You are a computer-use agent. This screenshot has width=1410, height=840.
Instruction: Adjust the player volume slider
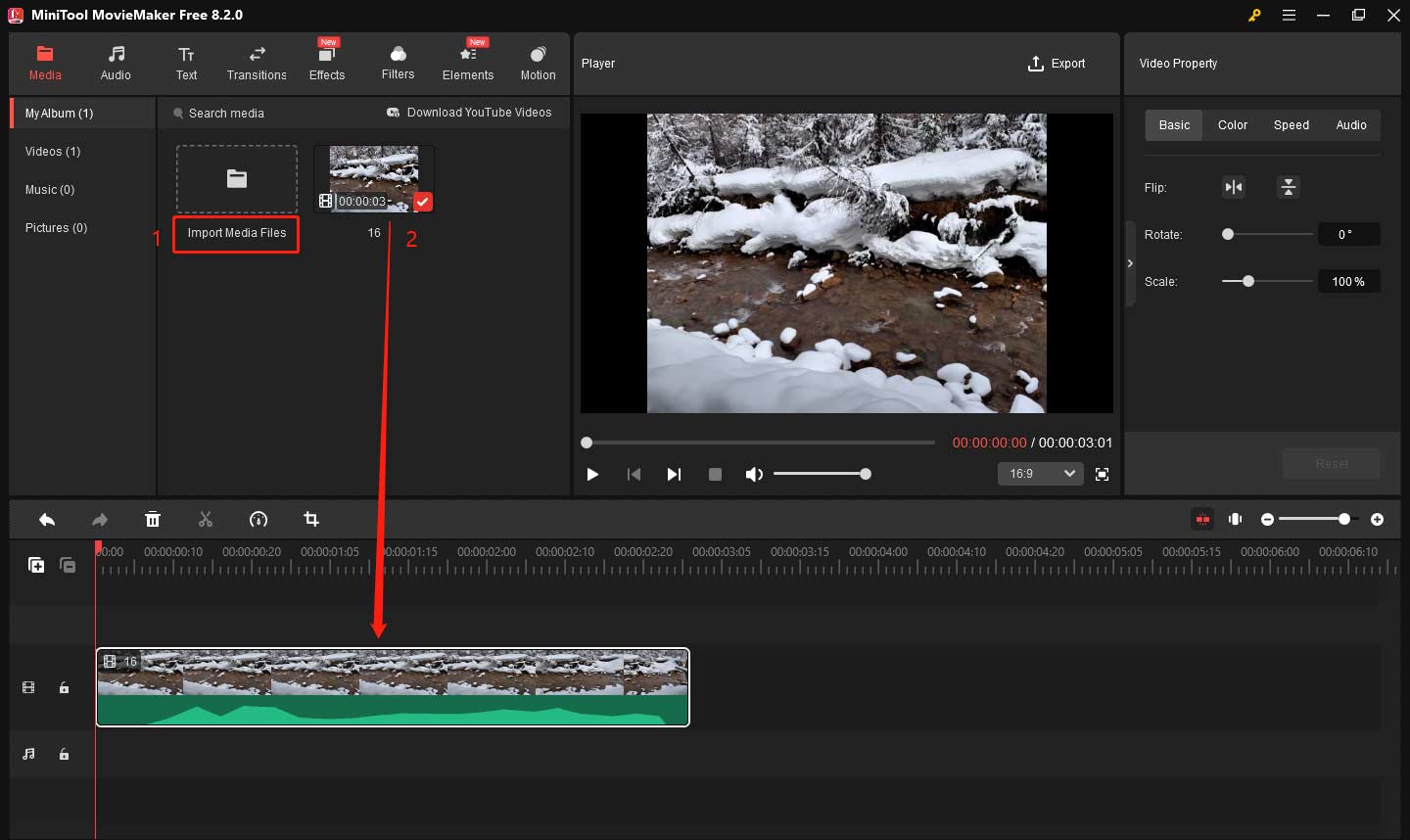pyautogui.click(x=822, y=474)
